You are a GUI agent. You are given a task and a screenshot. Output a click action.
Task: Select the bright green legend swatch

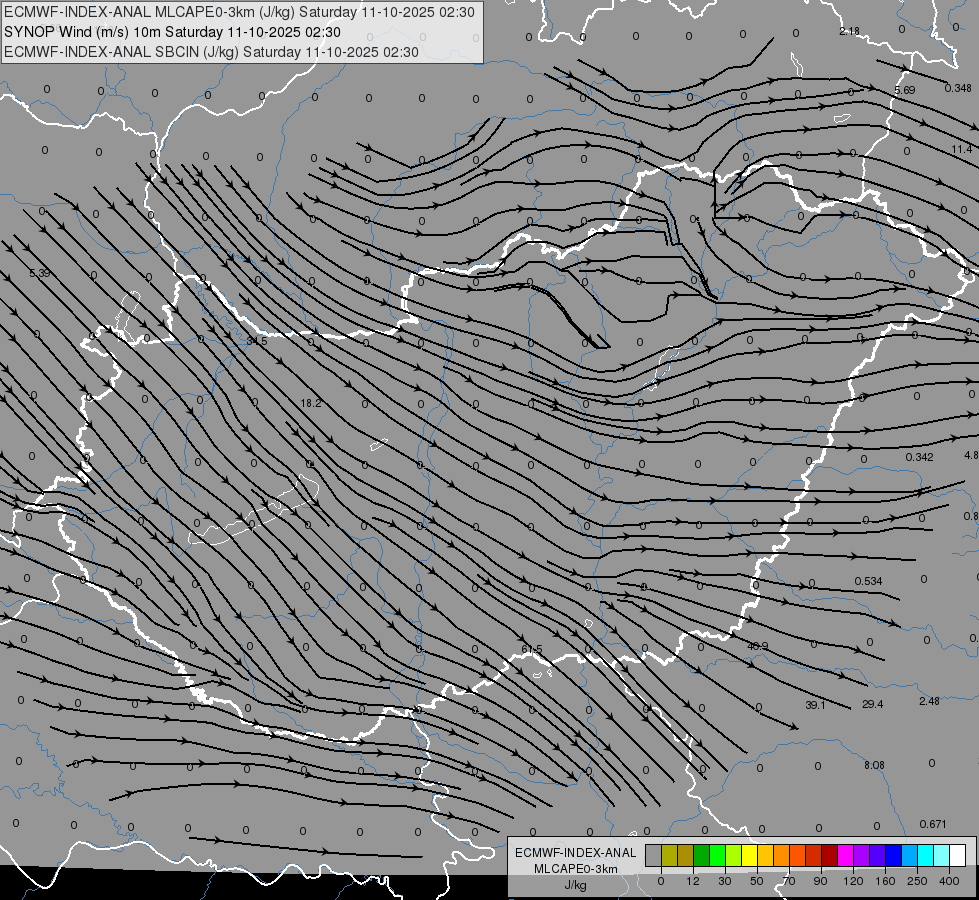coord(717,856)
